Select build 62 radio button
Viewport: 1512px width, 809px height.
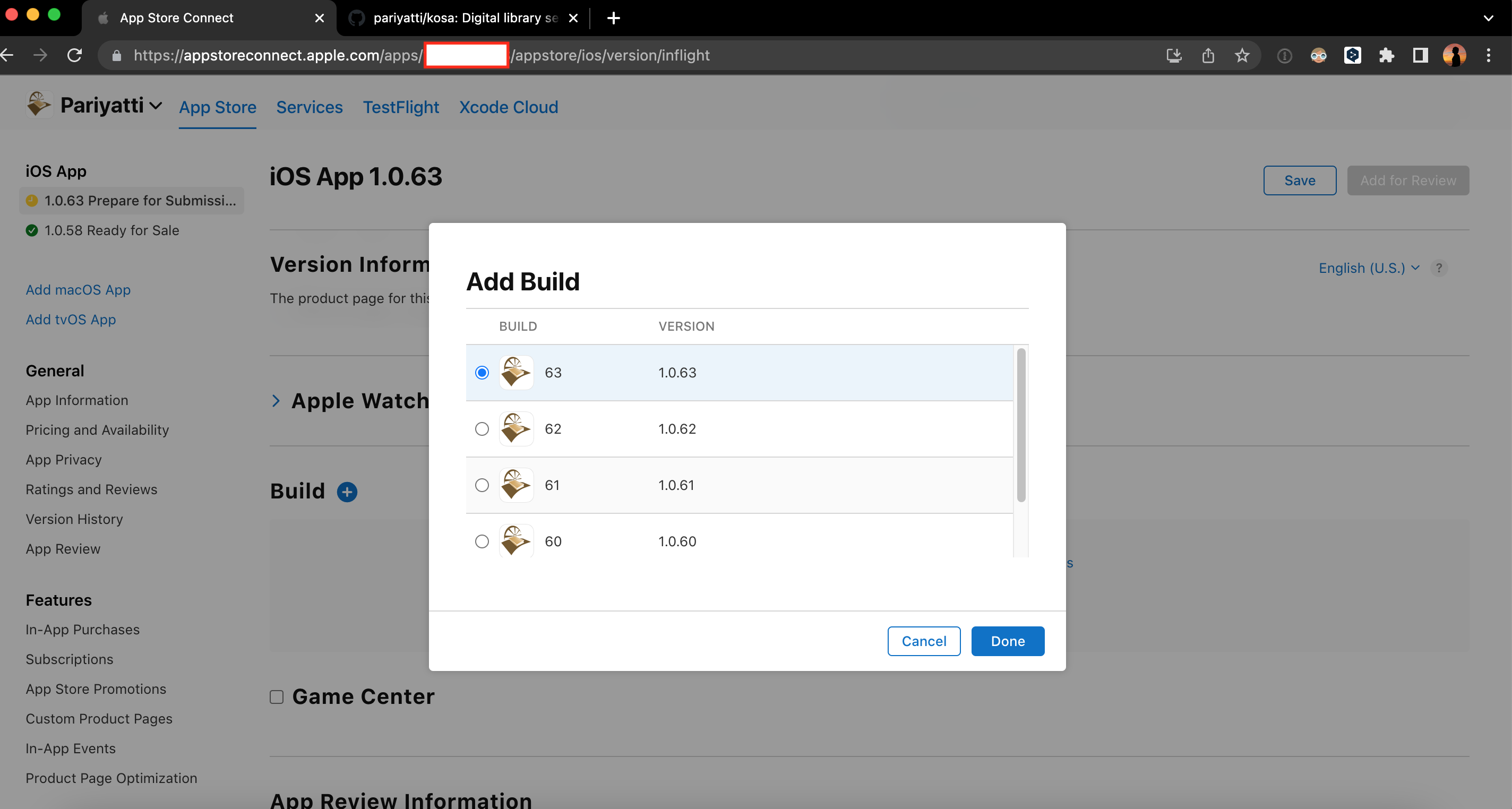pos(482,428)
